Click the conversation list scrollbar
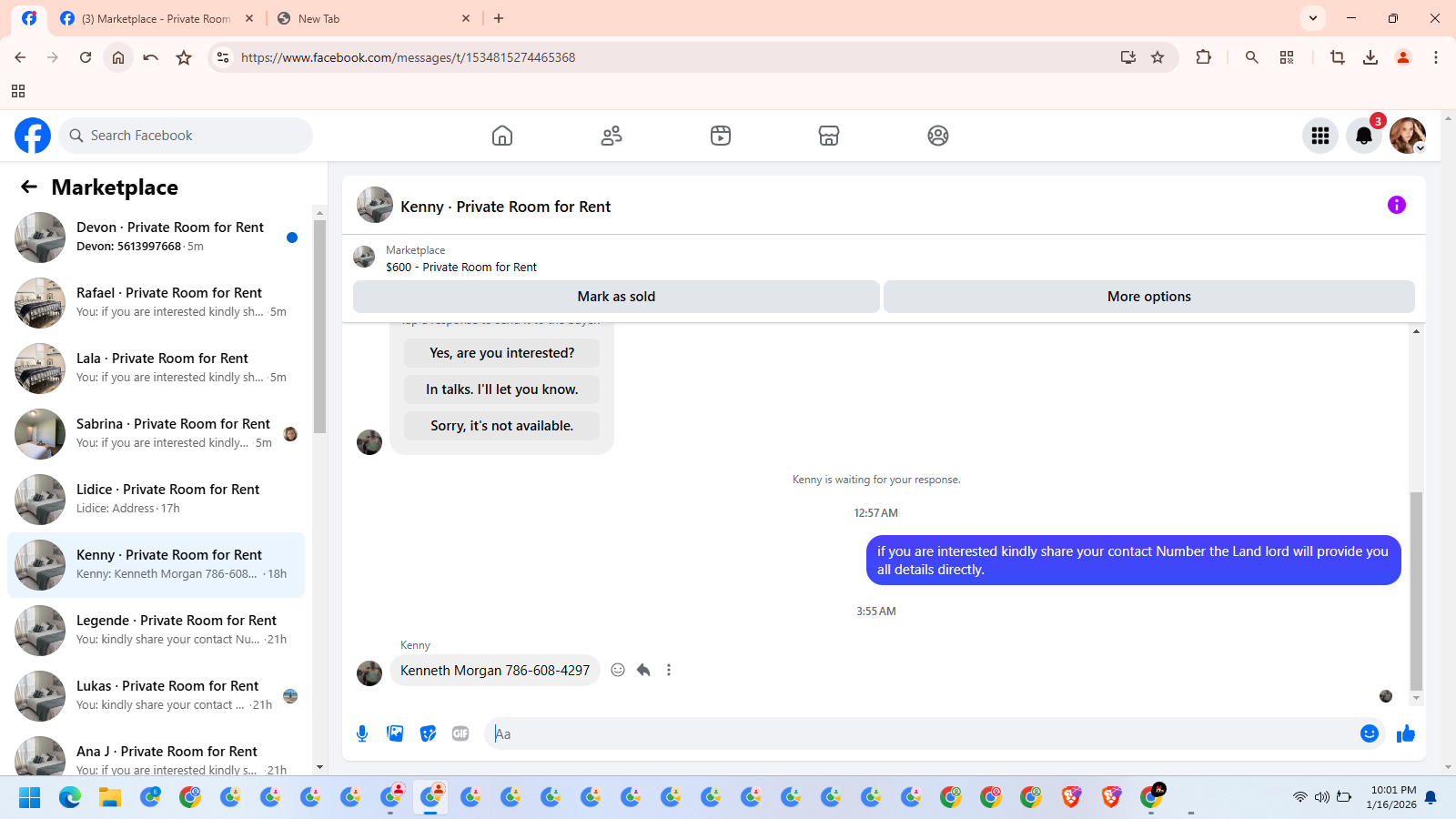This screenshot has width=1456, height=819. tap(319, 326)
